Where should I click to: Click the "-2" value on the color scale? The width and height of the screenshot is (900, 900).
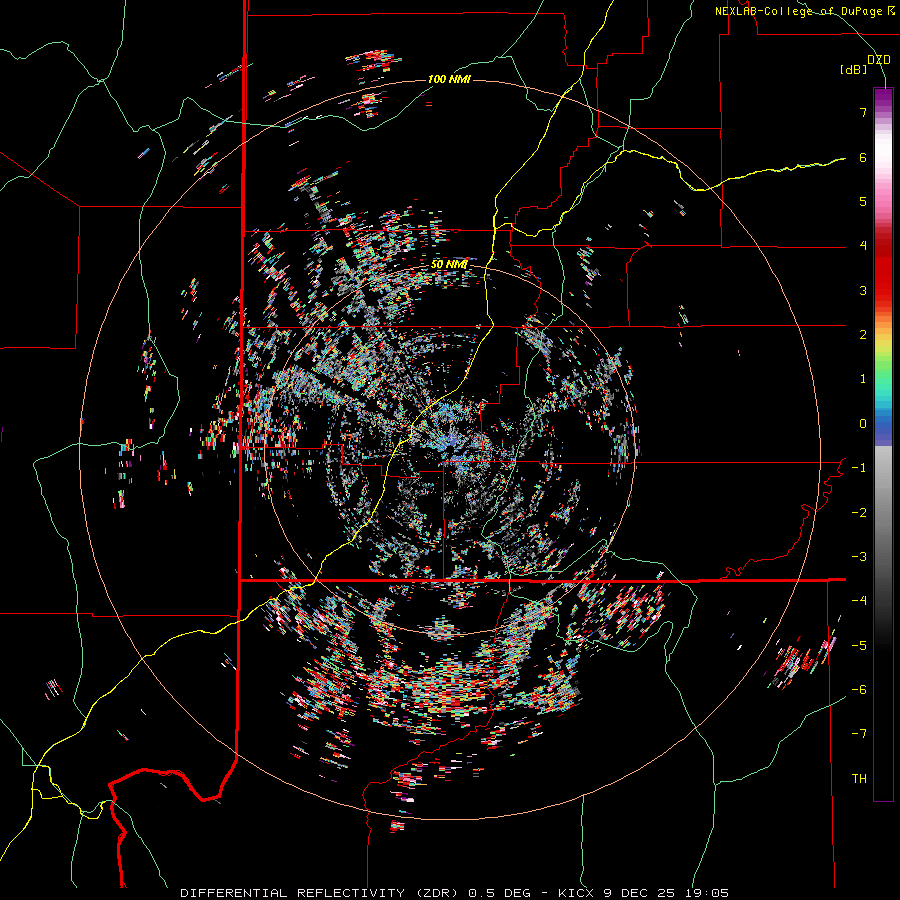click(859, 513)
